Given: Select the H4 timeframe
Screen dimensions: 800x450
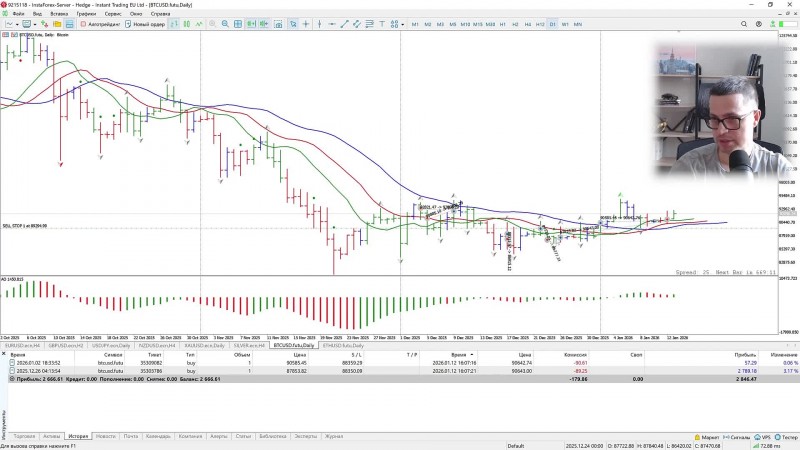Looking at the screenshot, I should pyautogui.click(x=528, y=24).
